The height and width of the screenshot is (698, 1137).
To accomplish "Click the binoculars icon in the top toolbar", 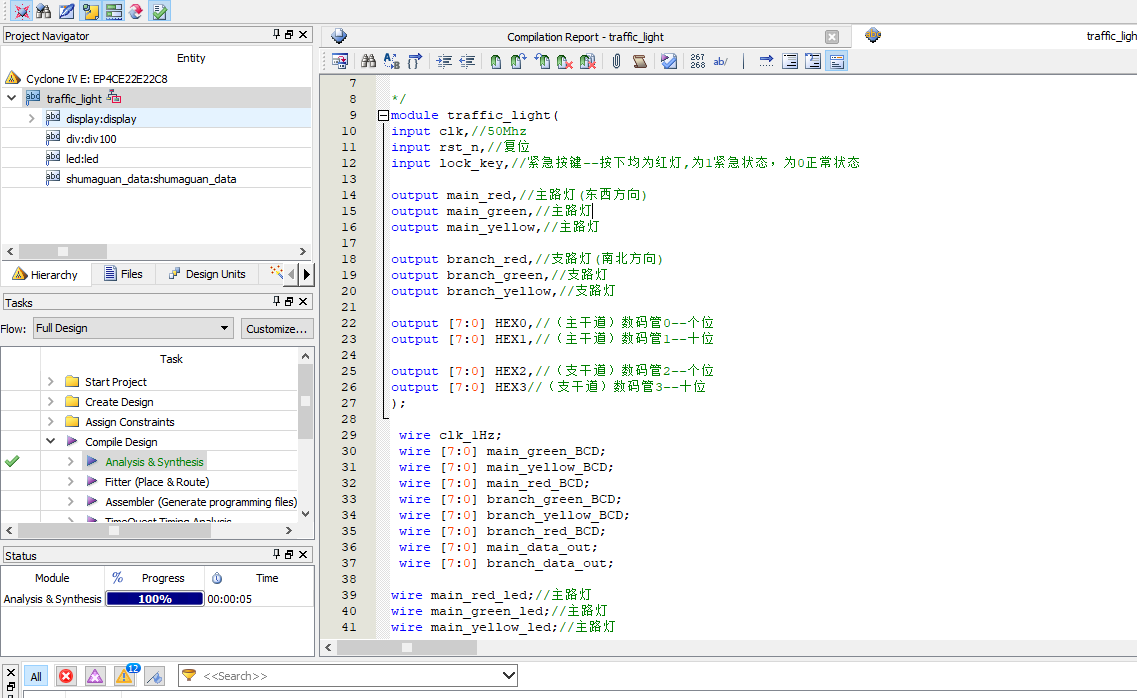I will coord(44,11).
